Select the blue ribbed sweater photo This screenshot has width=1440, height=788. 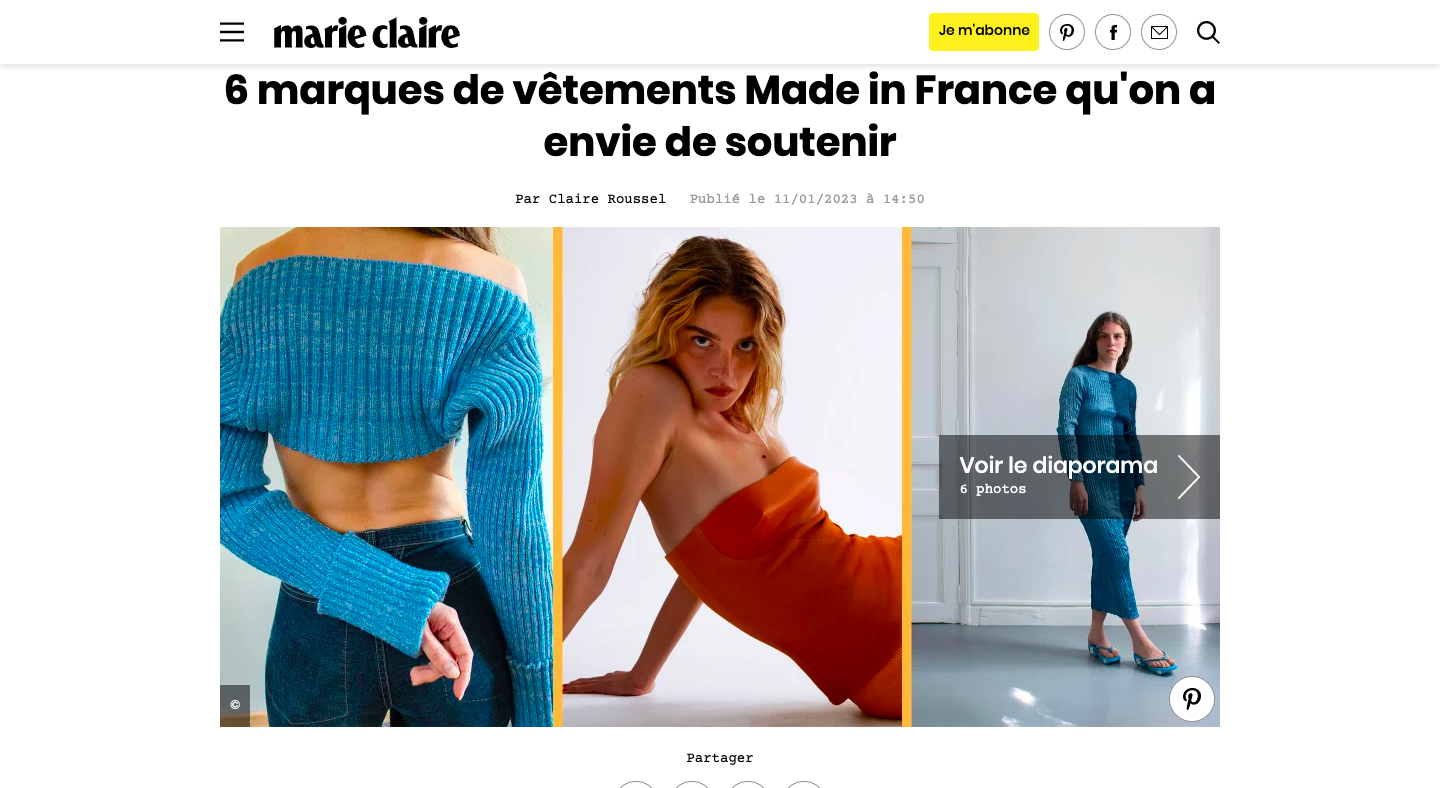coord(386,477)
